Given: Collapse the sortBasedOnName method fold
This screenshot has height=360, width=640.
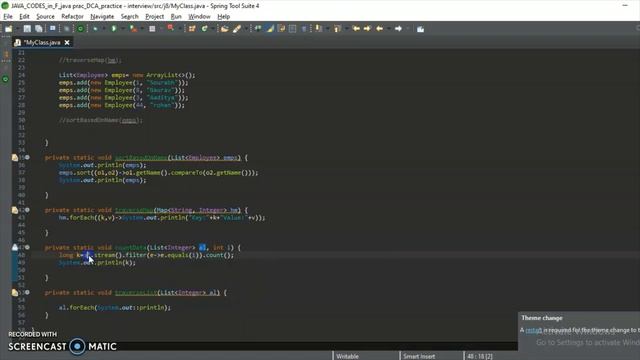Looking at the screenshot, I should pyautogui.click(x=27, y=157).
